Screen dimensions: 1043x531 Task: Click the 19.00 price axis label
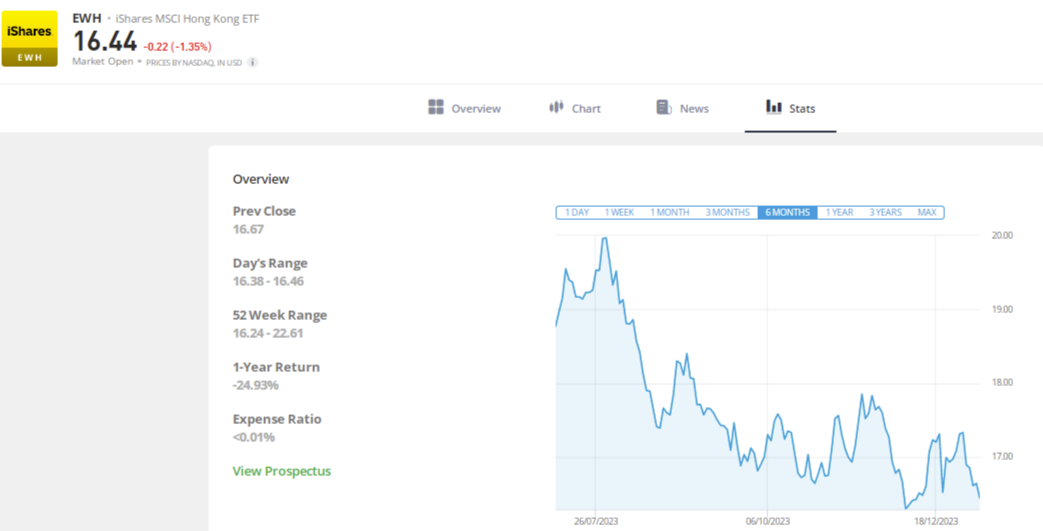[1002, 309]
